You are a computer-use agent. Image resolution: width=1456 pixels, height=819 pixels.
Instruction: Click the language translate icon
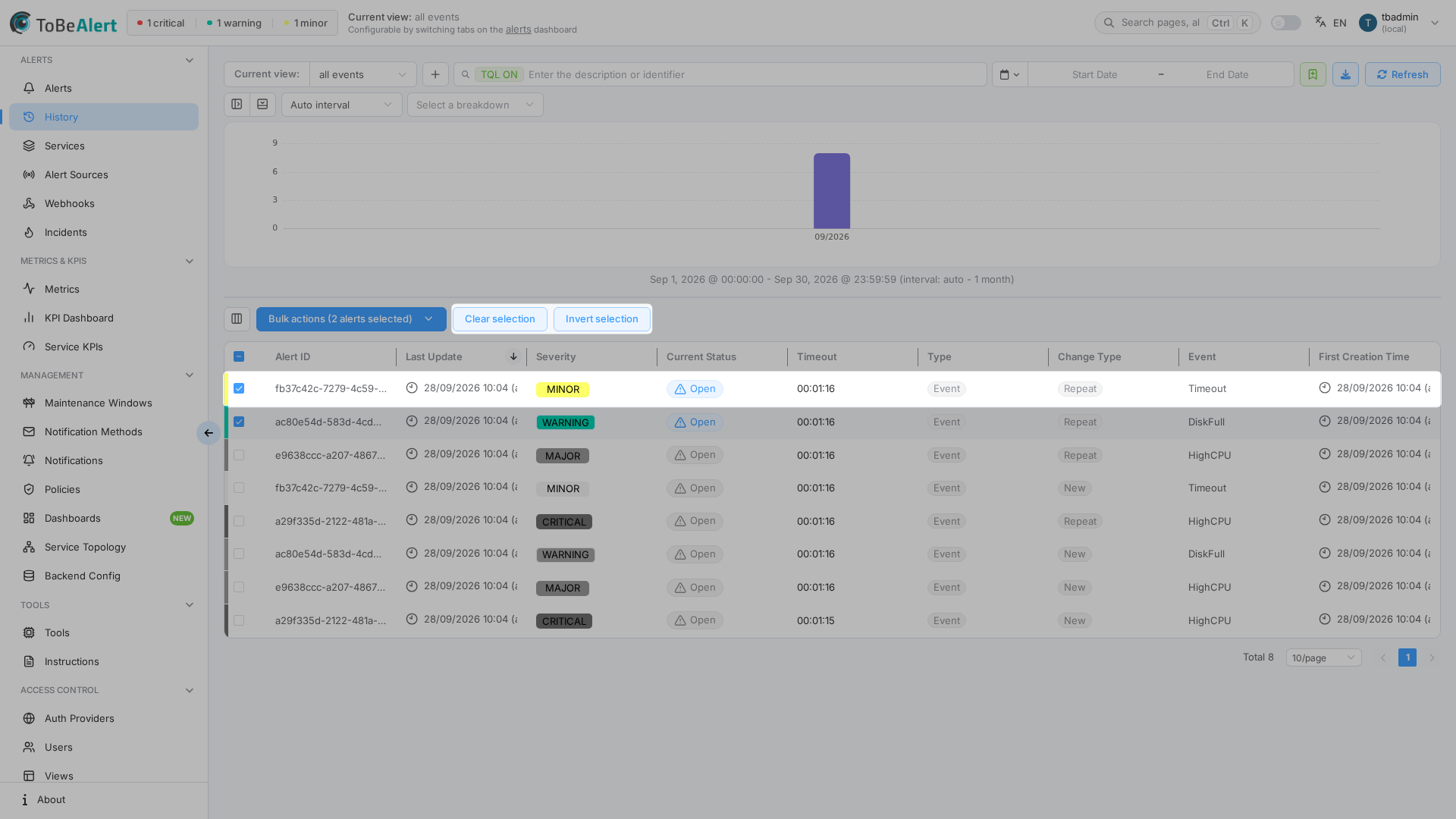[x=1320, y=23]
